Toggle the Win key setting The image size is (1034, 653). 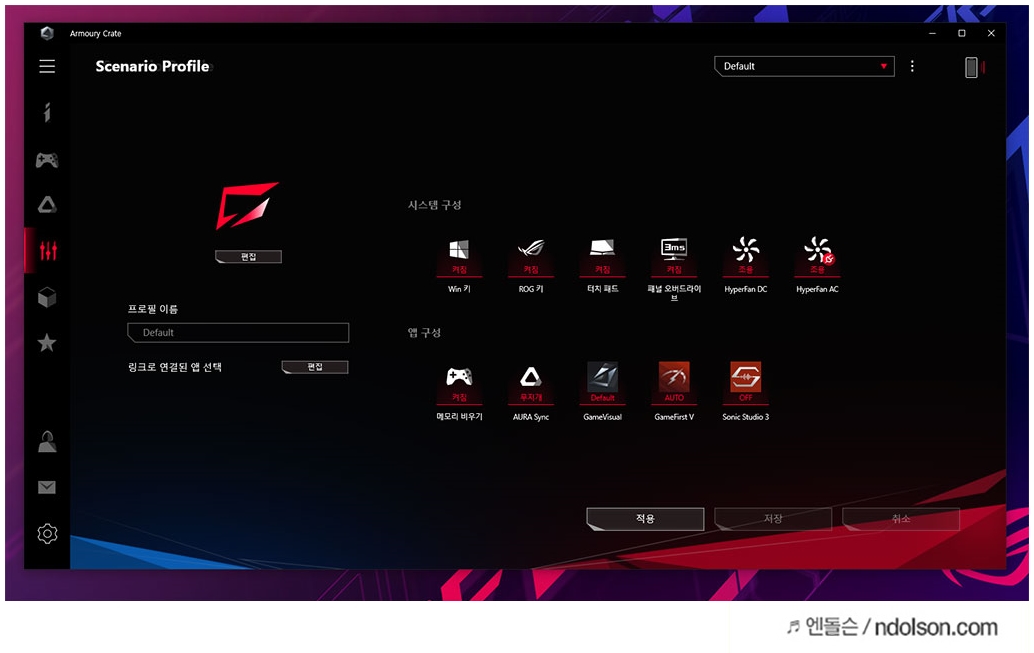[459, 256]
